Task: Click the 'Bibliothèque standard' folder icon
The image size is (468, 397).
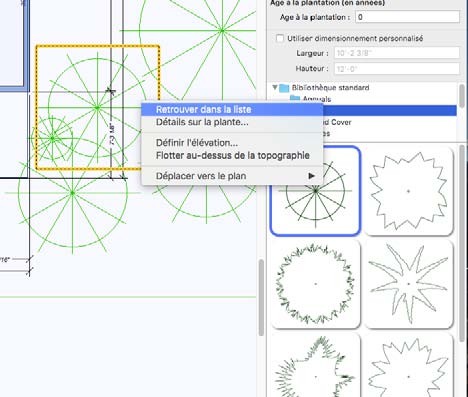Action: pyautogui.click(x=284, y=88)
